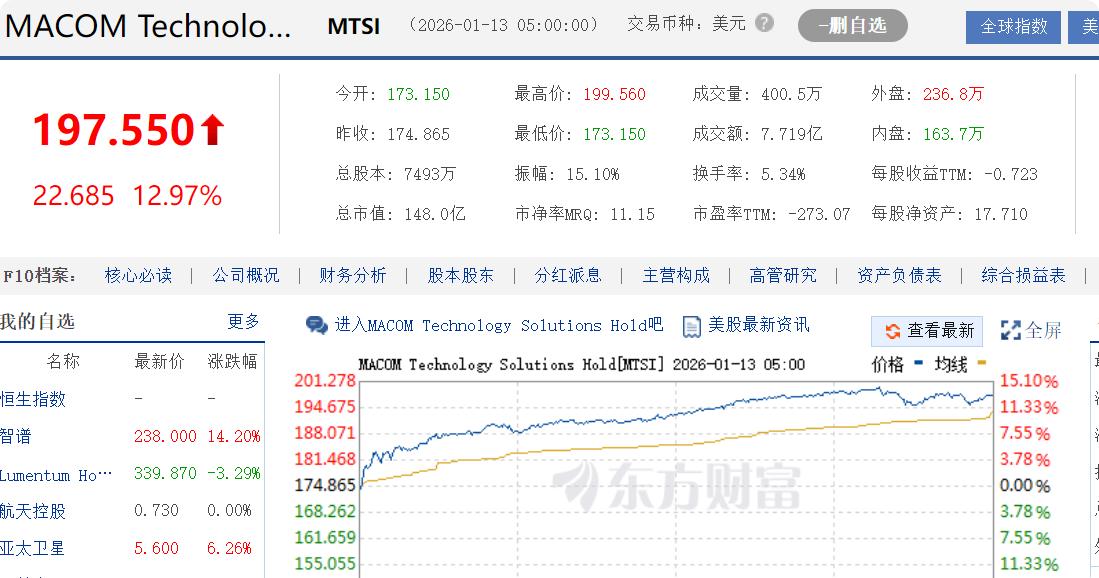Click the 最高价 value 199.560
The height and width of the screenshot is (578, 1099).
click(x=614, y=94)
